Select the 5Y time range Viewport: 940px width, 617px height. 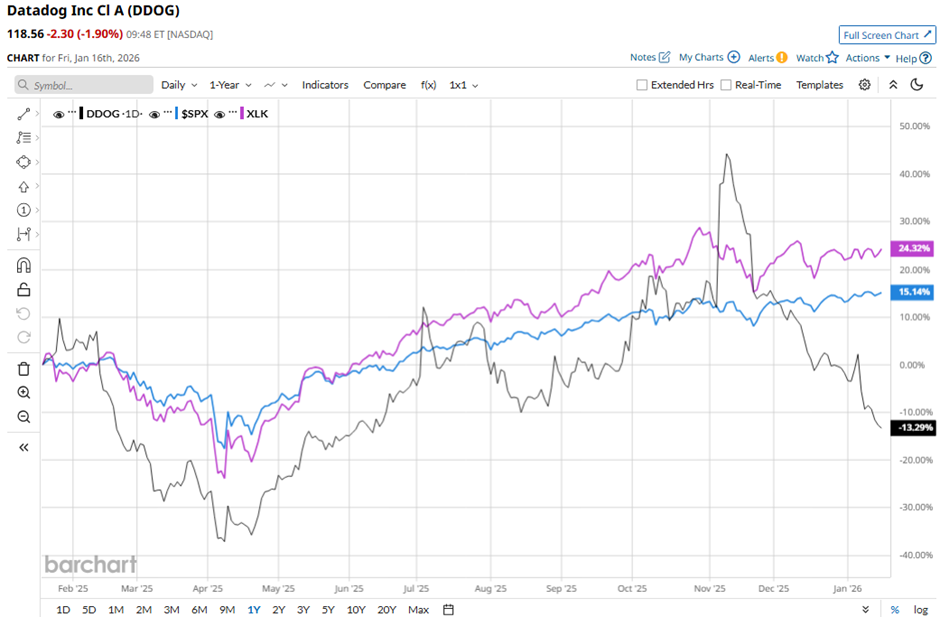click(328, 610)
